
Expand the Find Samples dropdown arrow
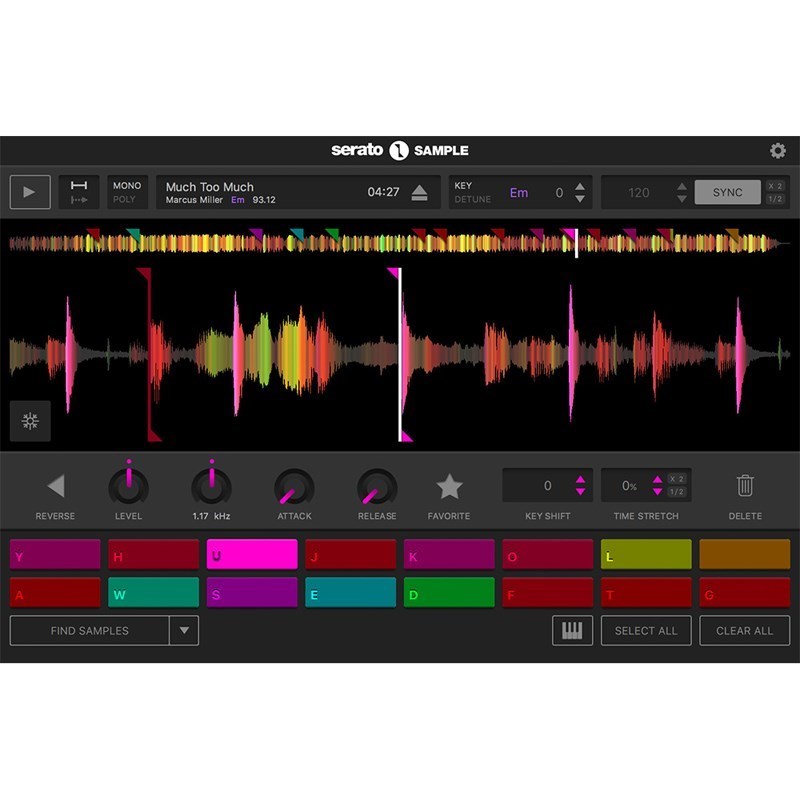pos(184,631)
